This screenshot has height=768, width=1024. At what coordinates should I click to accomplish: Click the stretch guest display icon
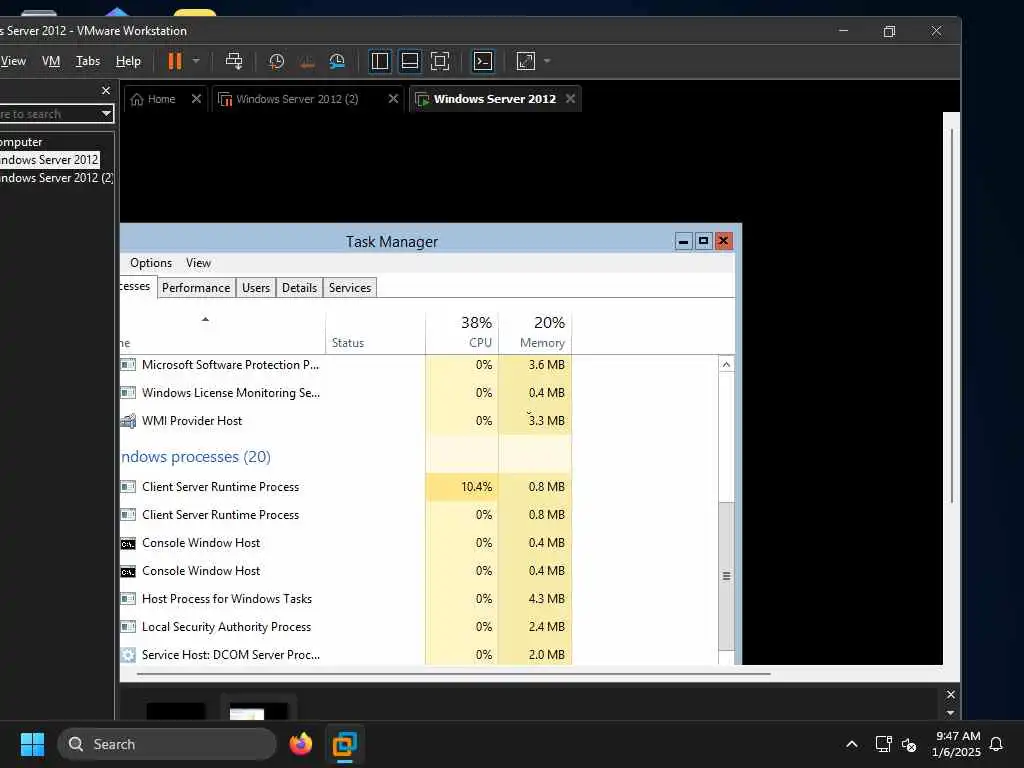(526, 61)
